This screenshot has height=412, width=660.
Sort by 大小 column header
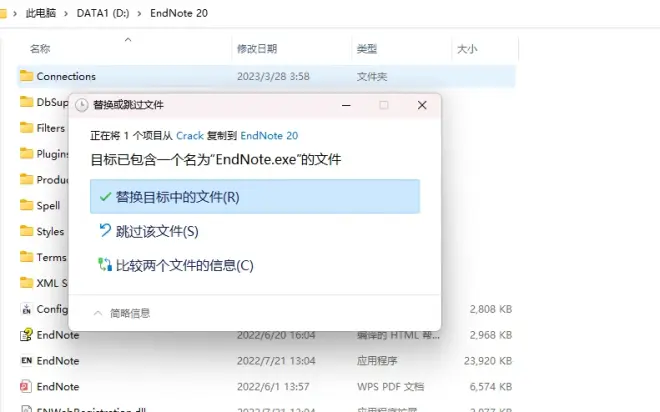pos(467,49)
